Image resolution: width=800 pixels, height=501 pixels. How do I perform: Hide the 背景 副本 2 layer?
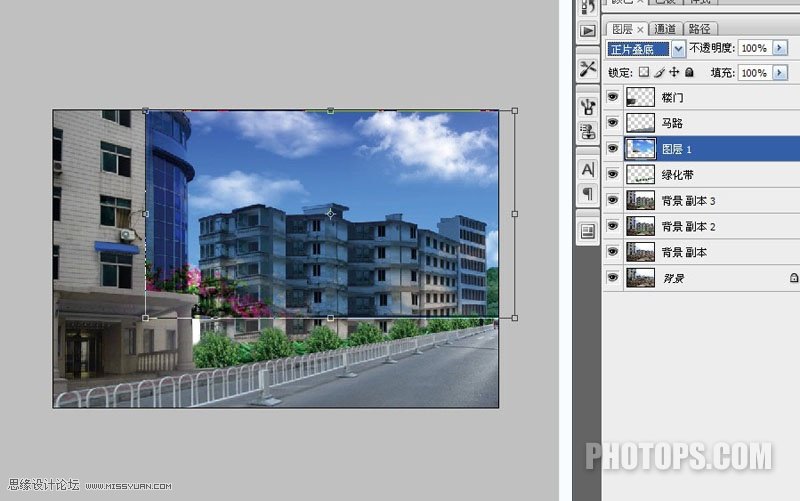point(612,226)
